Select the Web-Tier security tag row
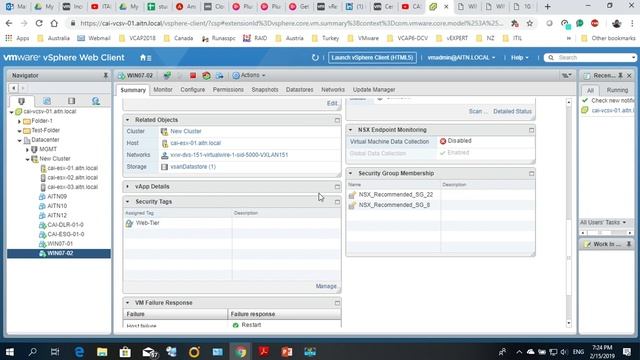Image resolution: width=640 pixels, height=360 pixels. tap(232, 223)
